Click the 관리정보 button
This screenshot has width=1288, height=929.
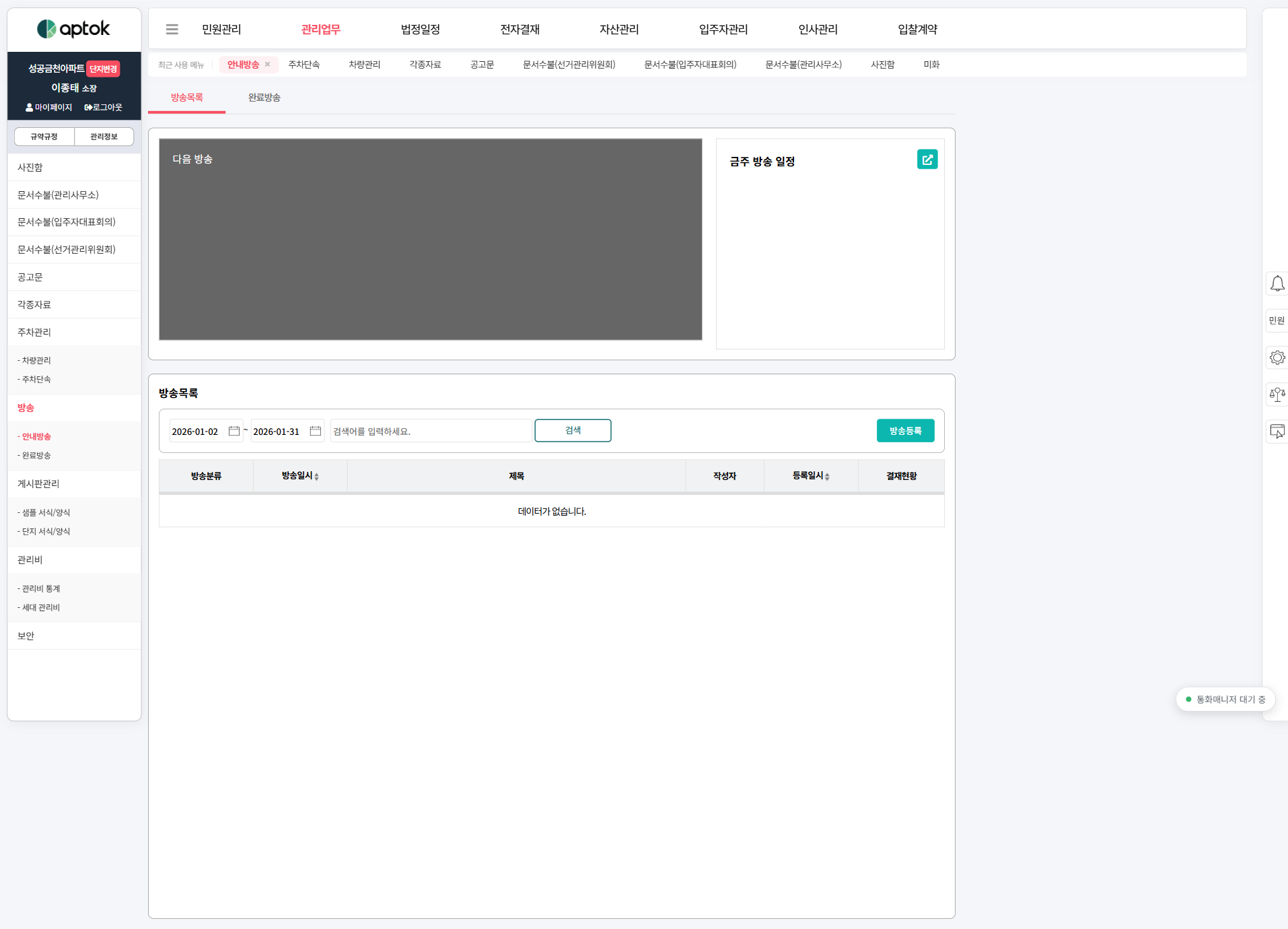[104, 137]
